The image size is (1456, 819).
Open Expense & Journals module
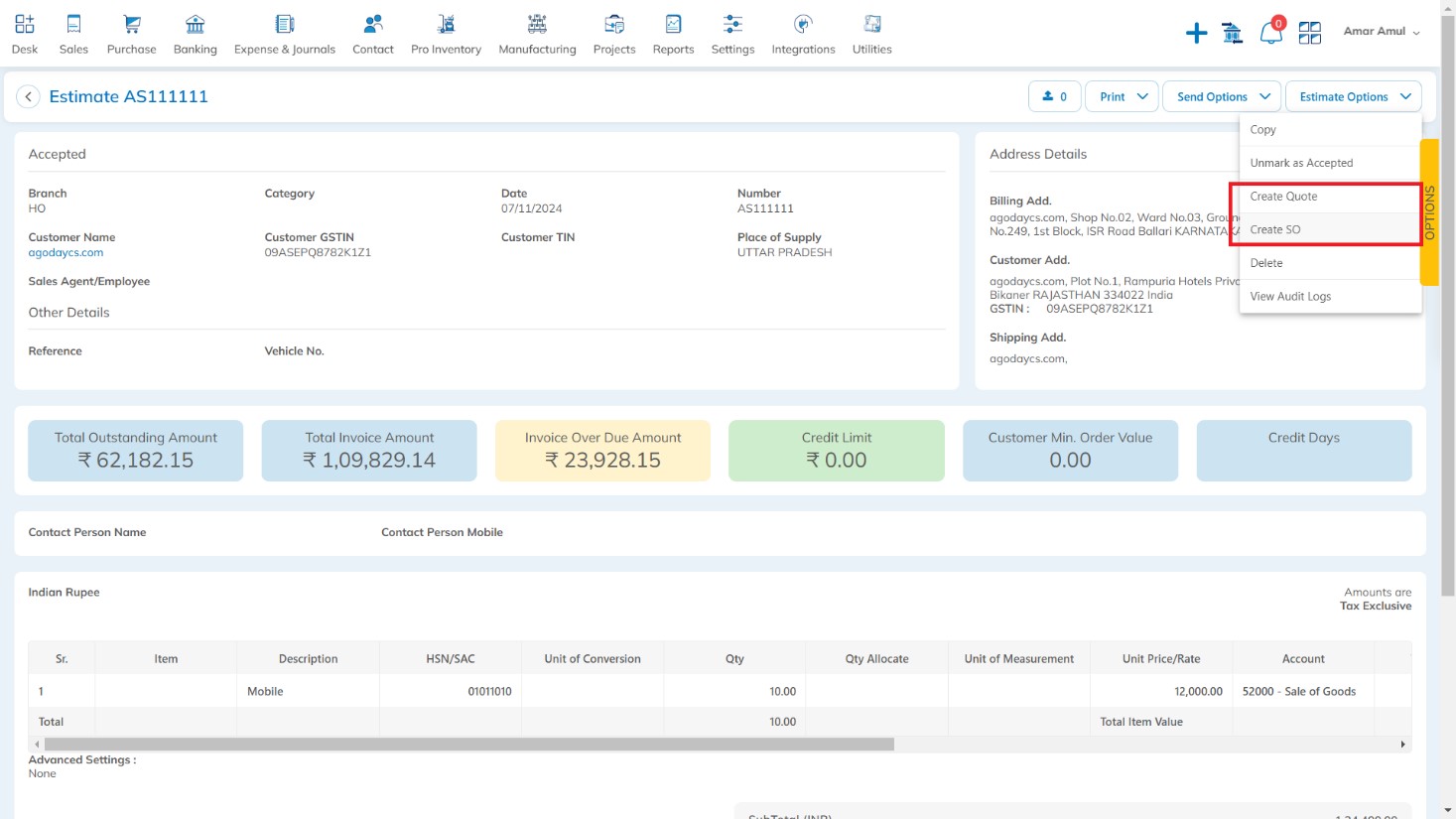coord(285,34)
